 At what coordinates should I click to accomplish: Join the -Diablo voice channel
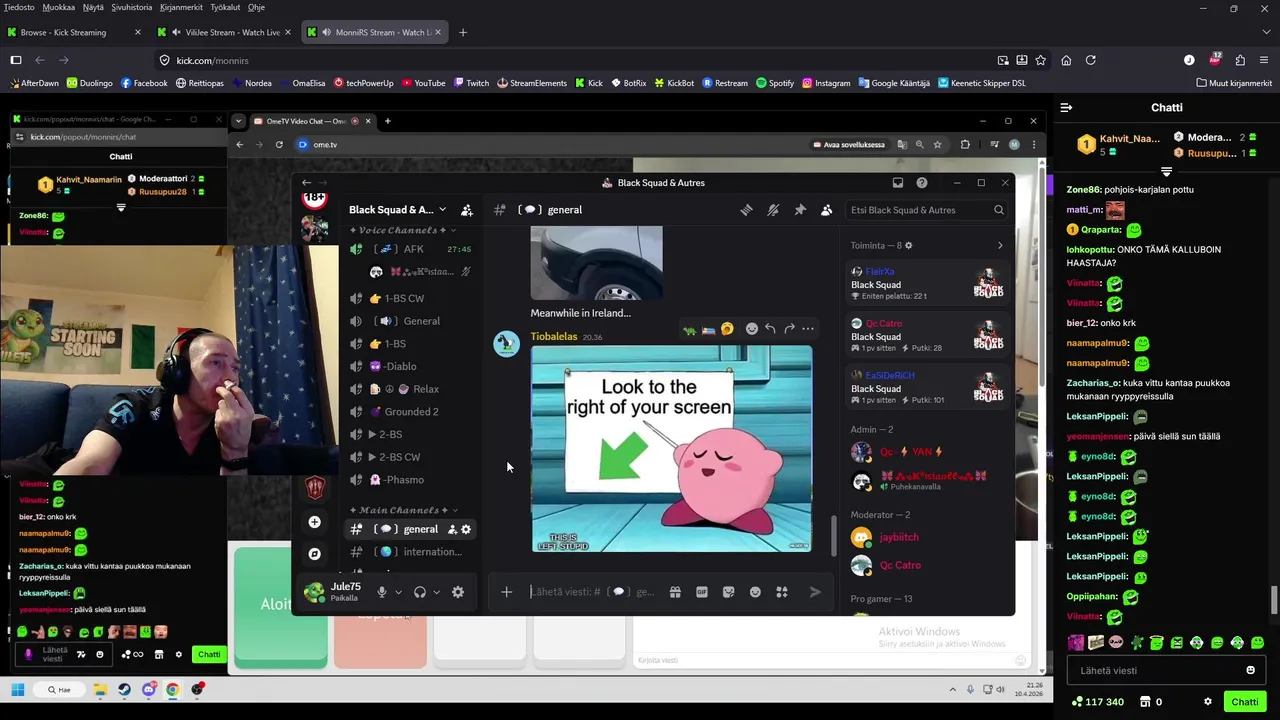click(x=410, y=366)
